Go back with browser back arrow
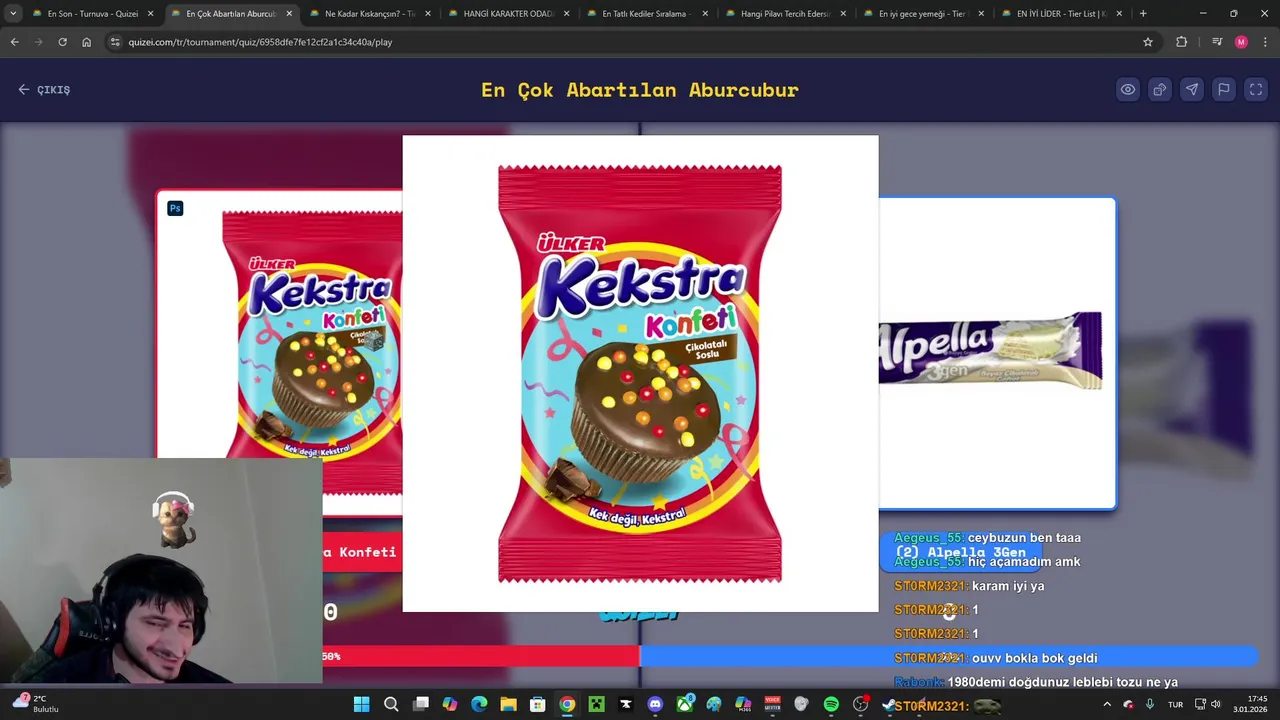Viewport: 1280px width, 720px height. click(14, 42)
